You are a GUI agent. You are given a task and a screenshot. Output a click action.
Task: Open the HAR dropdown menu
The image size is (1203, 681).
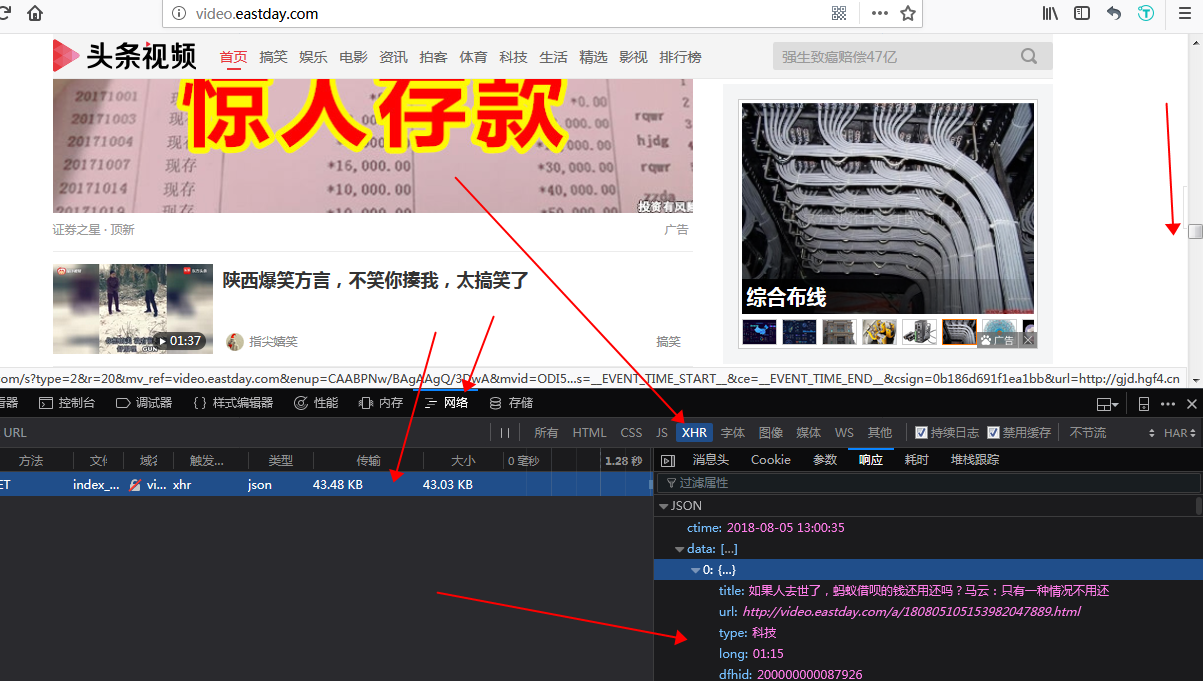coord(1180,433)
